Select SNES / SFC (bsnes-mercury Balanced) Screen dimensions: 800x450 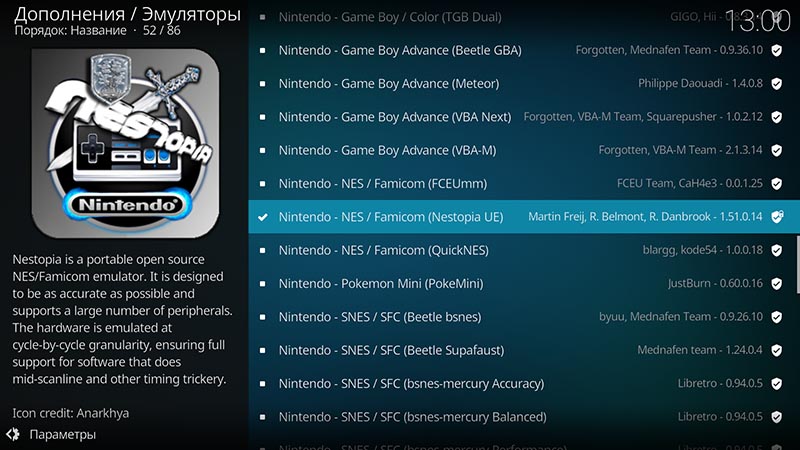tap(524, 417)
